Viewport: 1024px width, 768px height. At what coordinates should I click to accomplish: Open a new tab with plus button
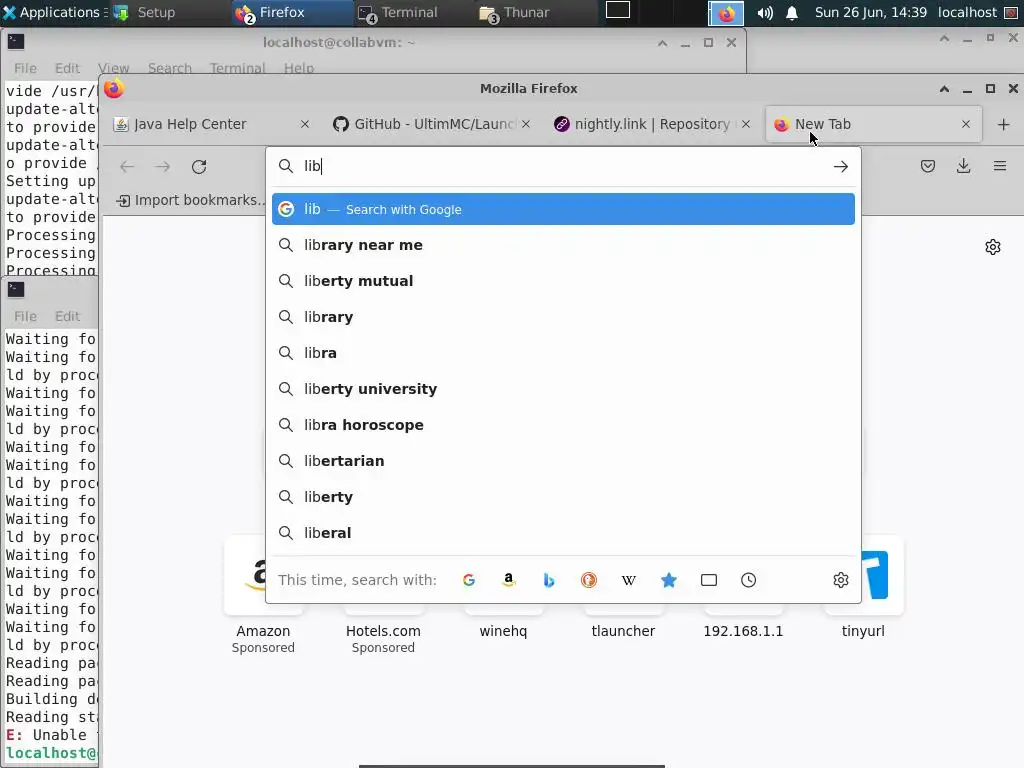pos(1004,124)
